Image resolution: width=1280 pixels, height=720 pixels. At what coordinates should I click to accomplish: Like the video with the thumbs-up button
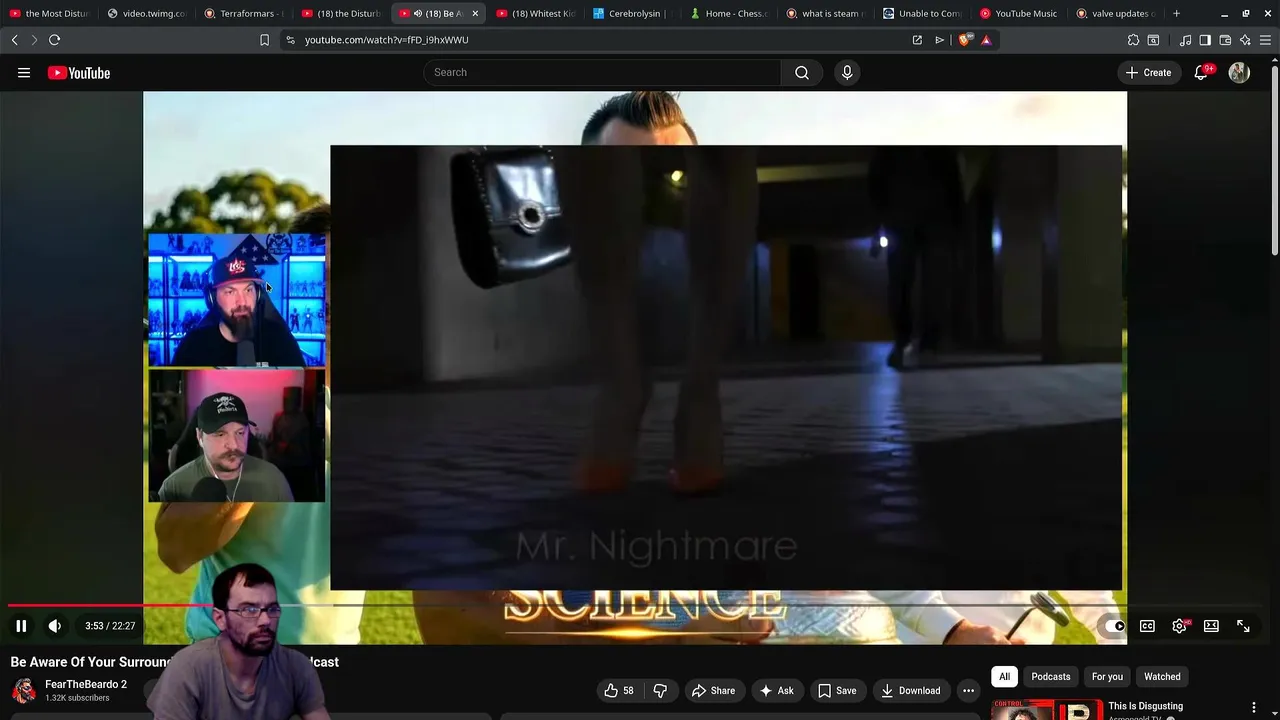[619, 690]
